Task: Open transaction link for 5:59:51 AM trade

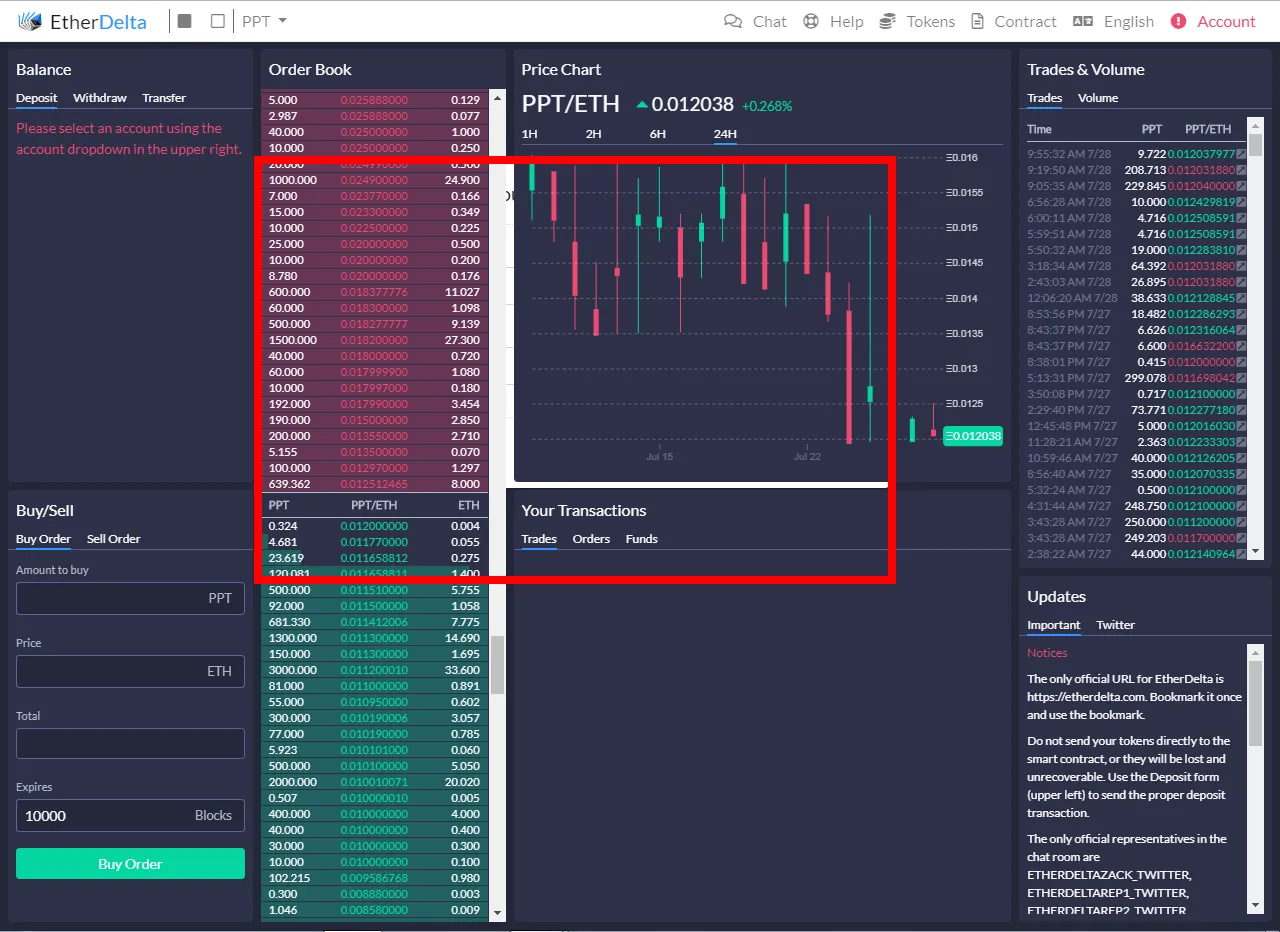Action: pyautogui.click(x=1242, y=234)
